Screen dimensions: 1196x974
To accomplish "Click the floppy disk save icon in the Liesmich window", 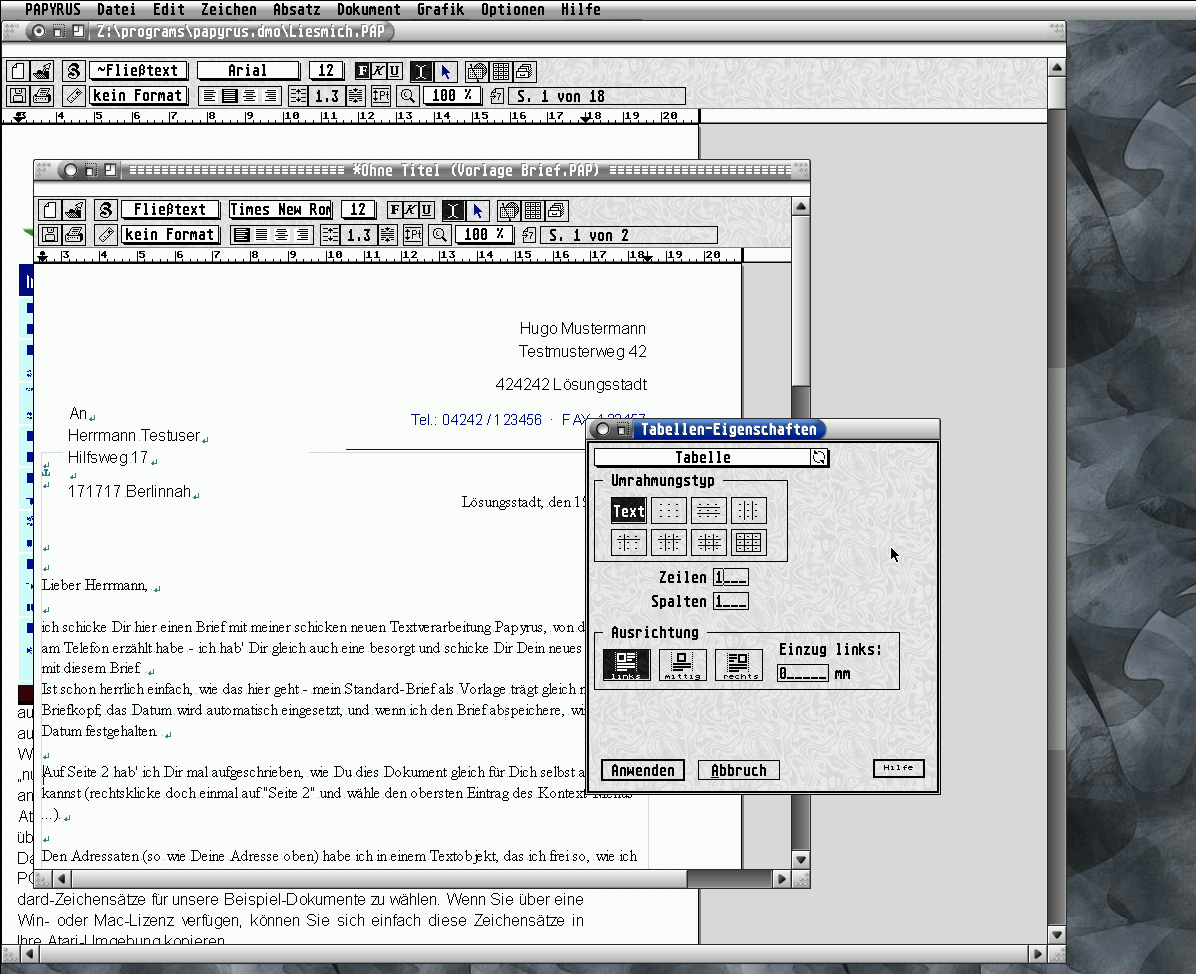I will [17, 96].
